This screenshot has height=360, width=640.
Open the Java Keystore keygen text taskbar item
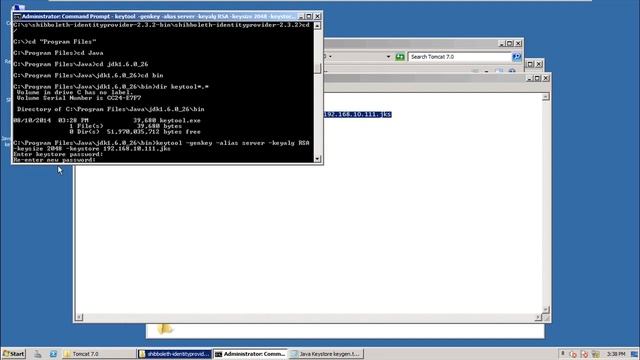(x=326, y=354)
